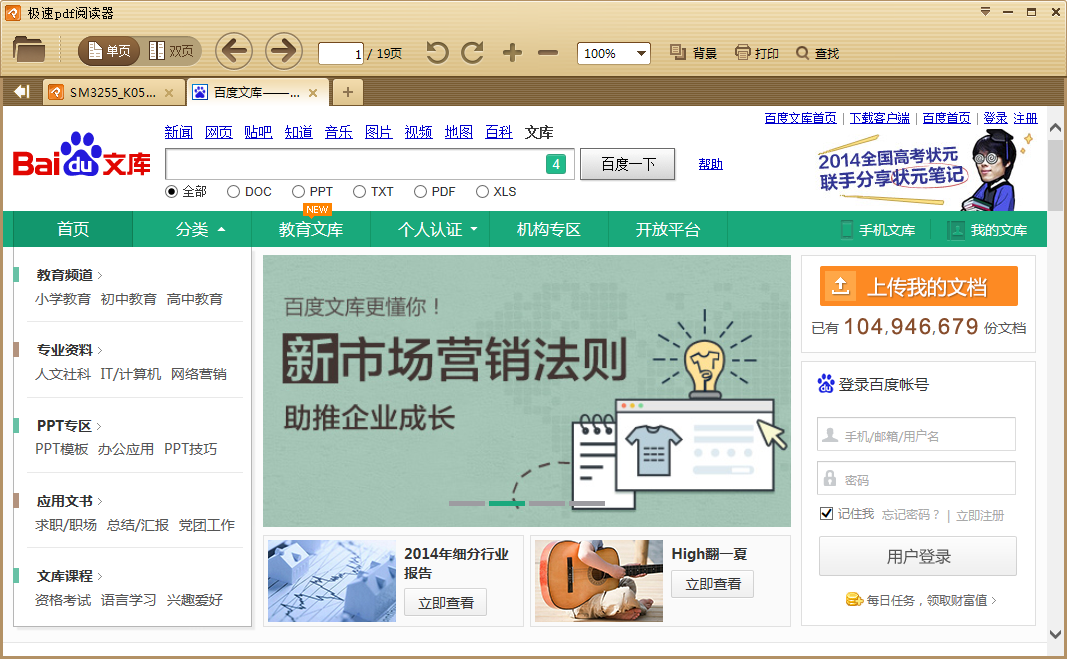Click the upload arrow icon on orange button
1067x659 pixels.
pos(840,287)
